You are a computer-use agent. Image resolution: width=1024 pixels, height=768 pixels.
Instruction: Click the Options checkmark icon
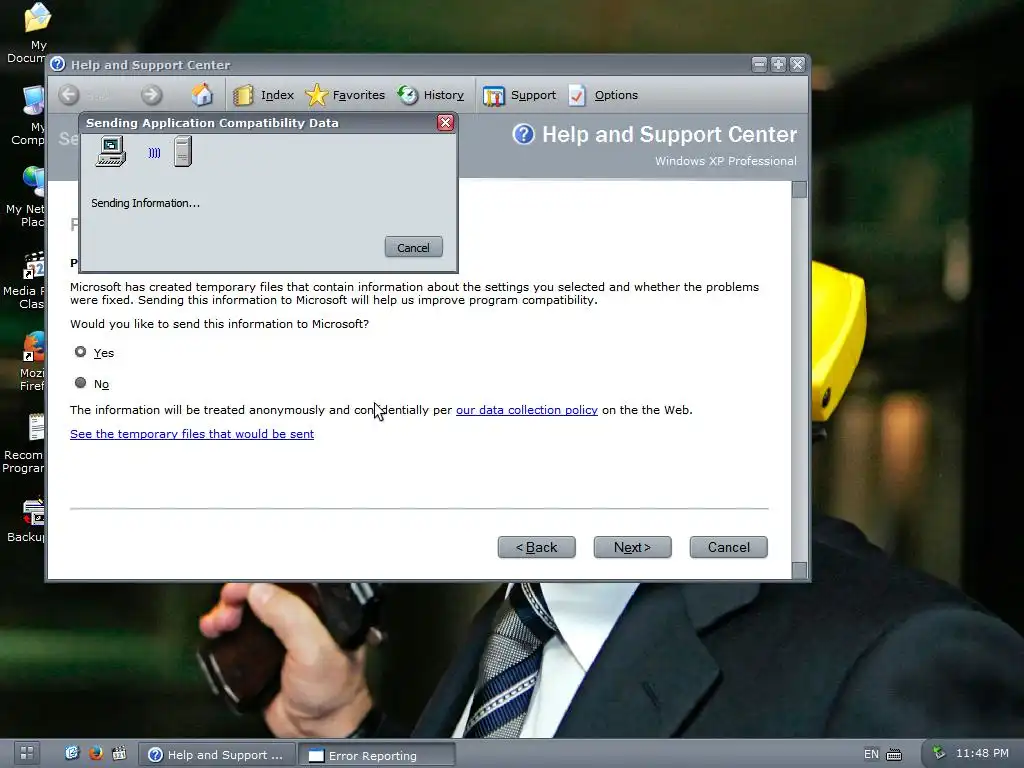click(x=577, y=95)
